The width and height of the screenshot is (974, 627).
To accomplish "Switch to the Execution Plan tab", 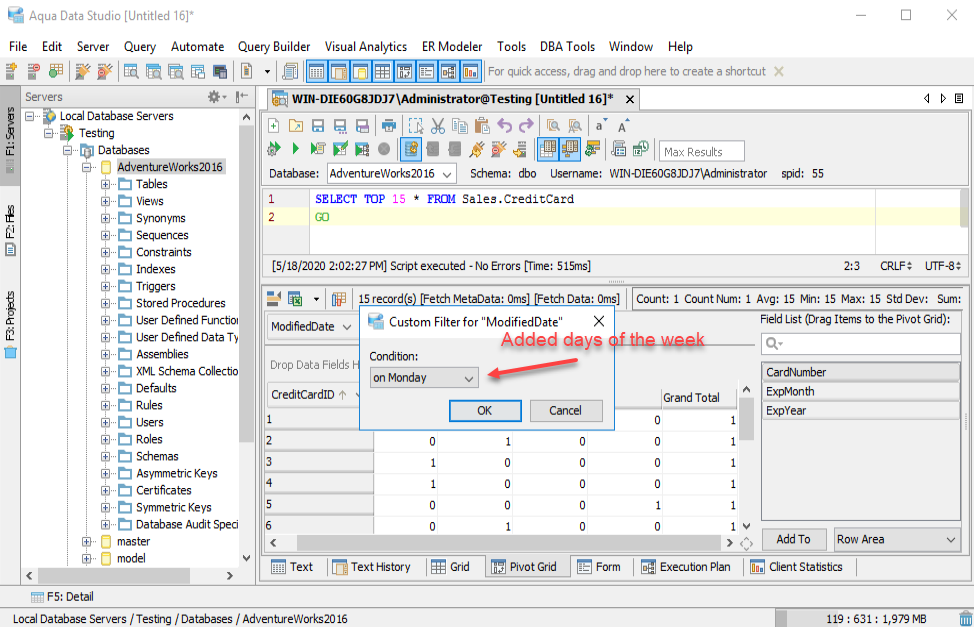I will [685, 567].
